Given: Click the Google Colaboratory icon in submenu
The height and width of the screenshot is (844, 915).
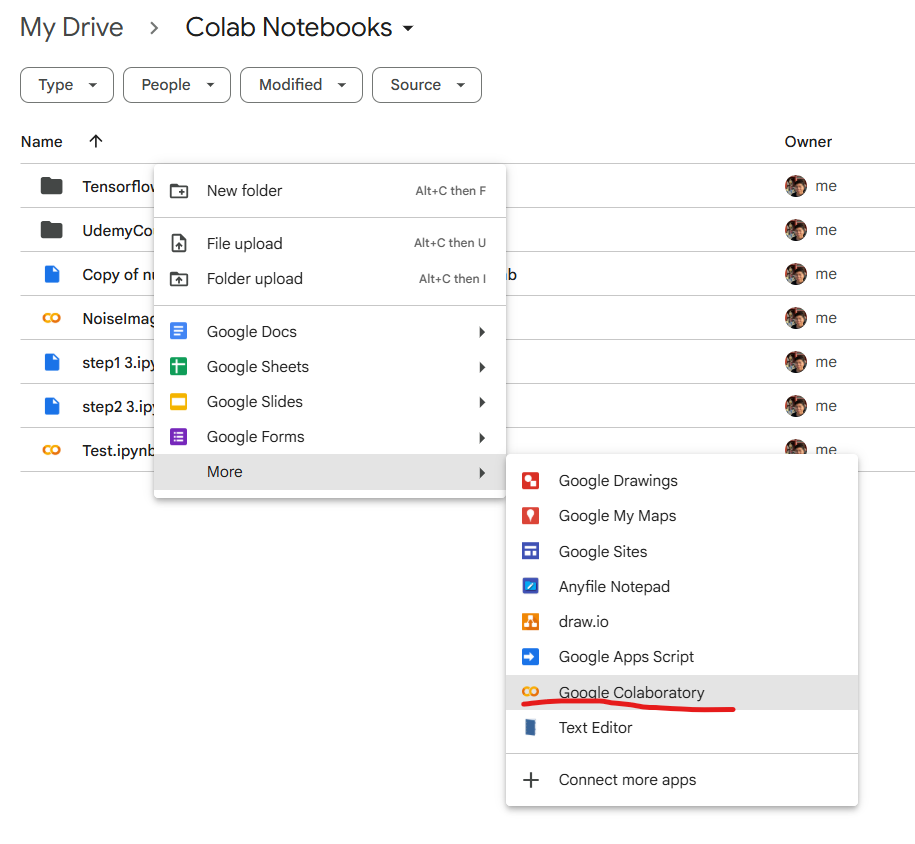Looking at the screenshot, I should 531,692.
